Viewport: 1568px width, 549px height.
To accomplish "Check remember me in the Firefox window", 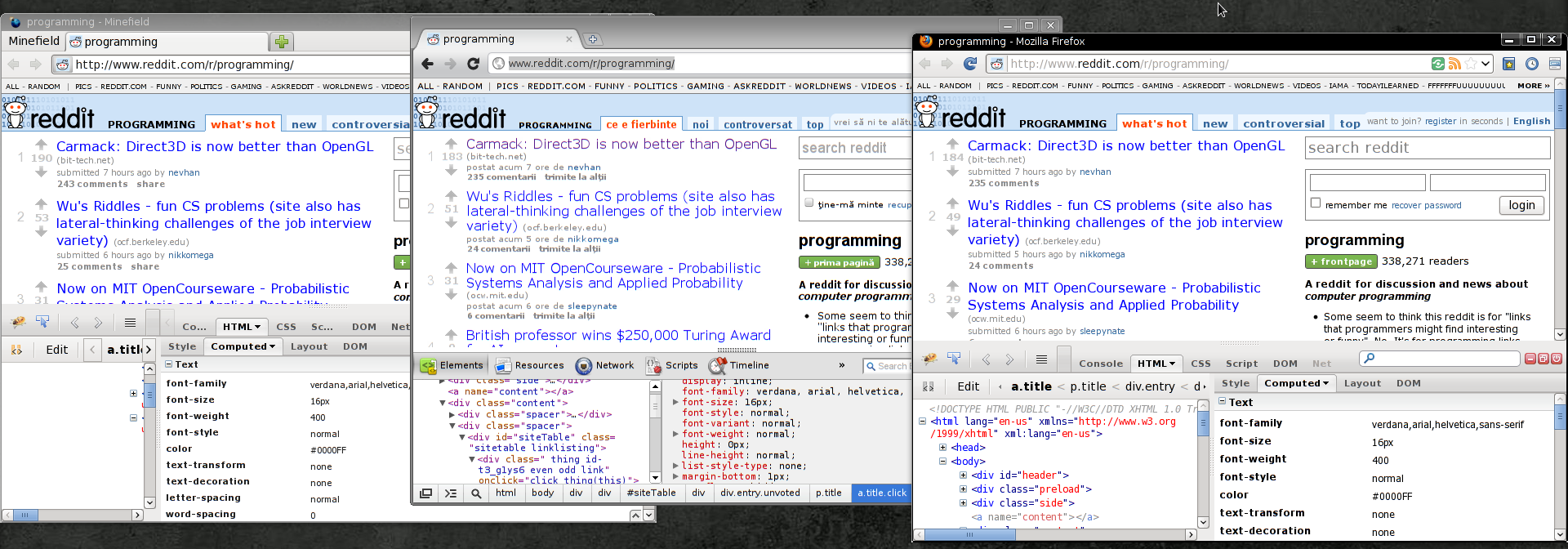I will (1316, 203).
